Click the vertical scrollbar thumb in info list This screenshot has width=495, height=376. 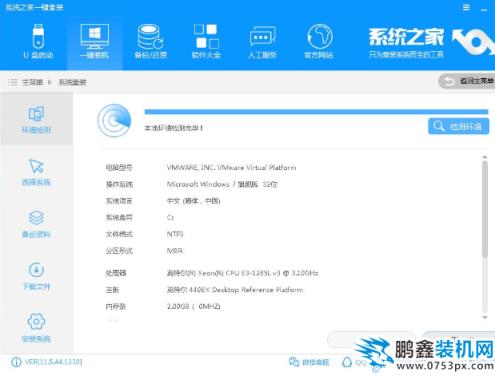pyautogui.click(x=485, y=209)
